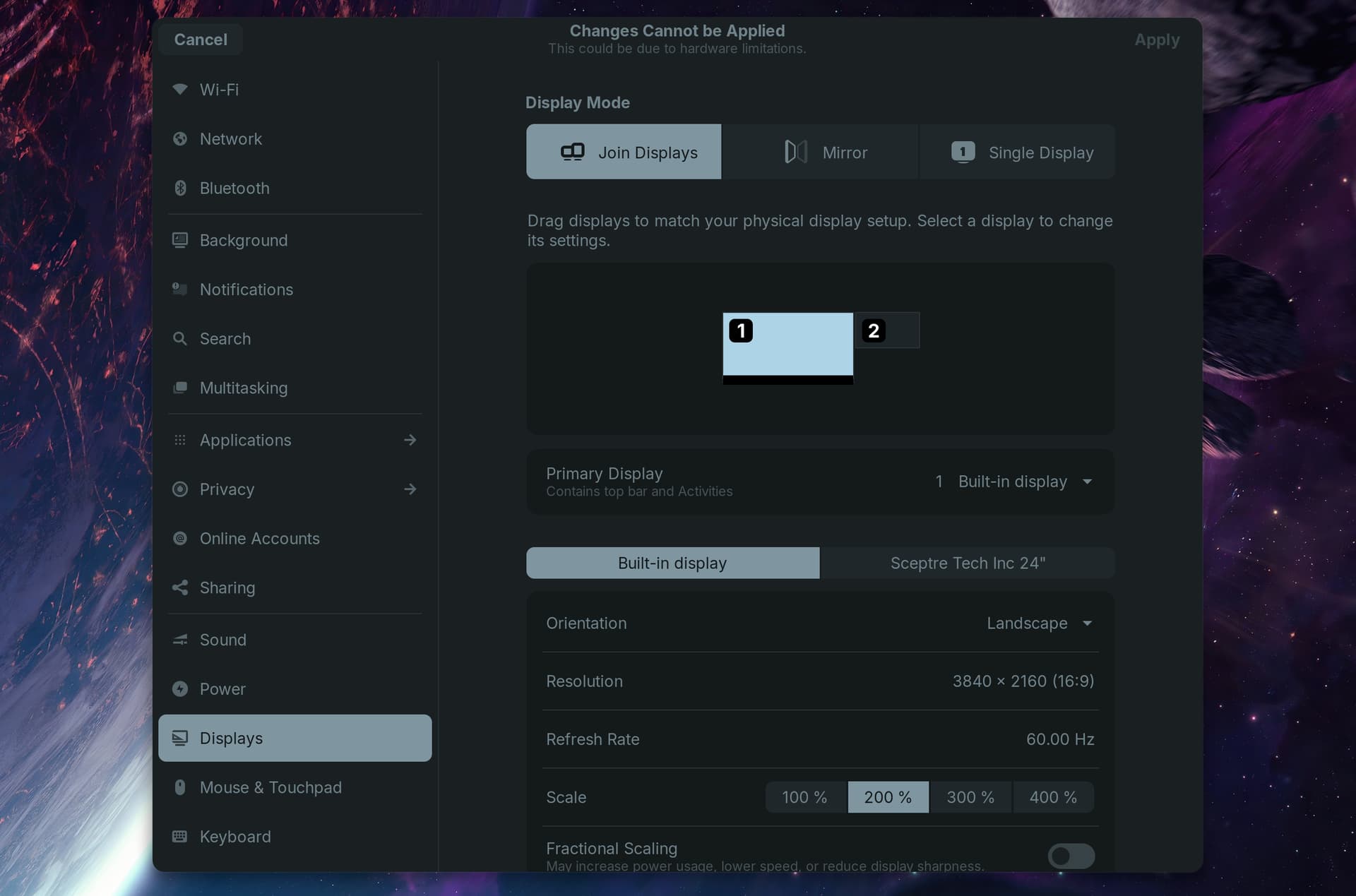Click the Sharing icon in sidebar
The width and height of the screenshot is (1356, 896).
(180, 587)
